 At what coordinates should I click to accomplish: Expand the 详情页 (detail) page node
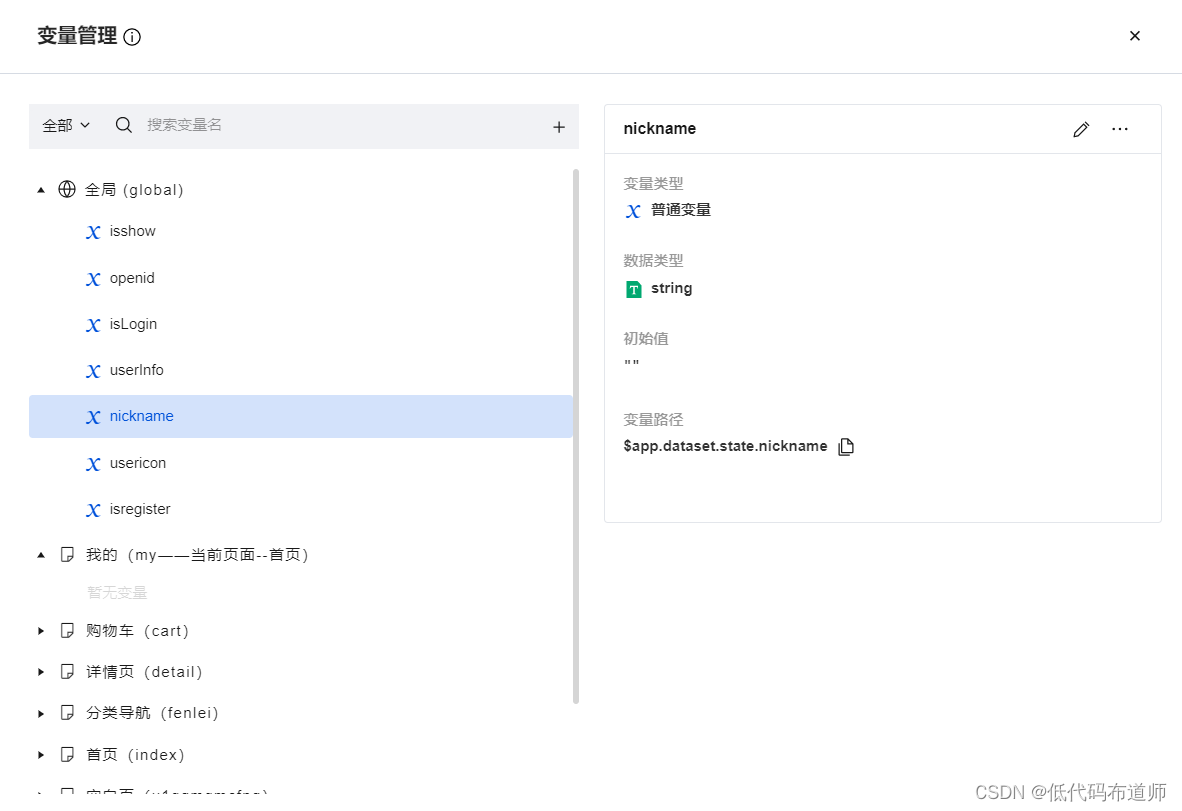(41, 672)
